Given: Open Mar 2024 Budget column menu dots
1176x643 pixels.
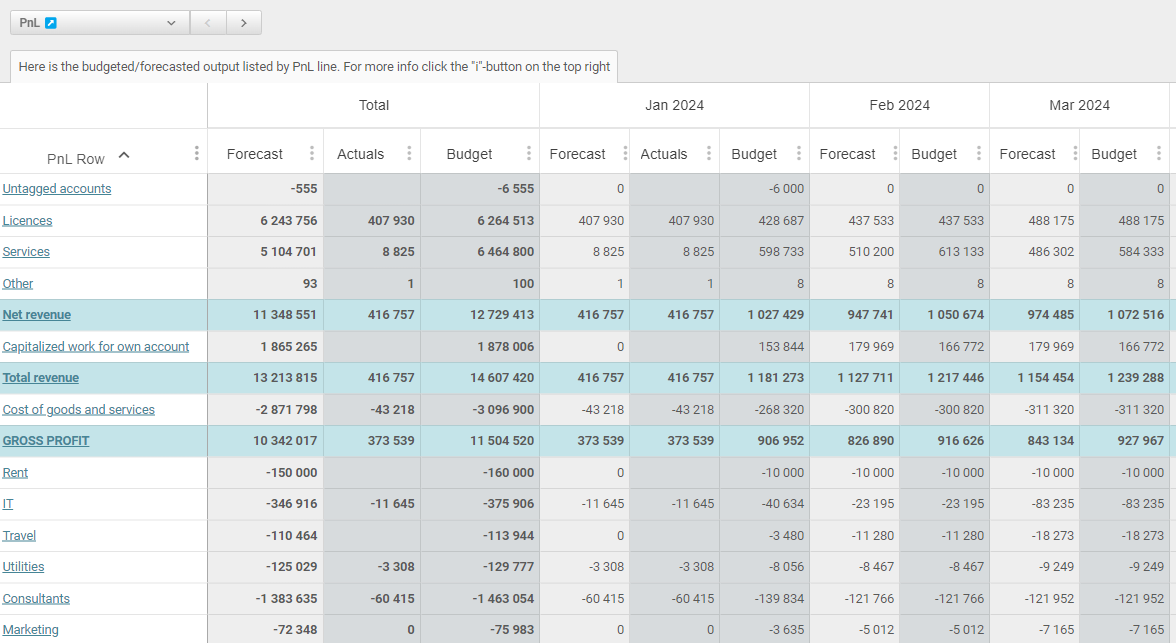Looking at the screenshot, I should point(1158,154).
